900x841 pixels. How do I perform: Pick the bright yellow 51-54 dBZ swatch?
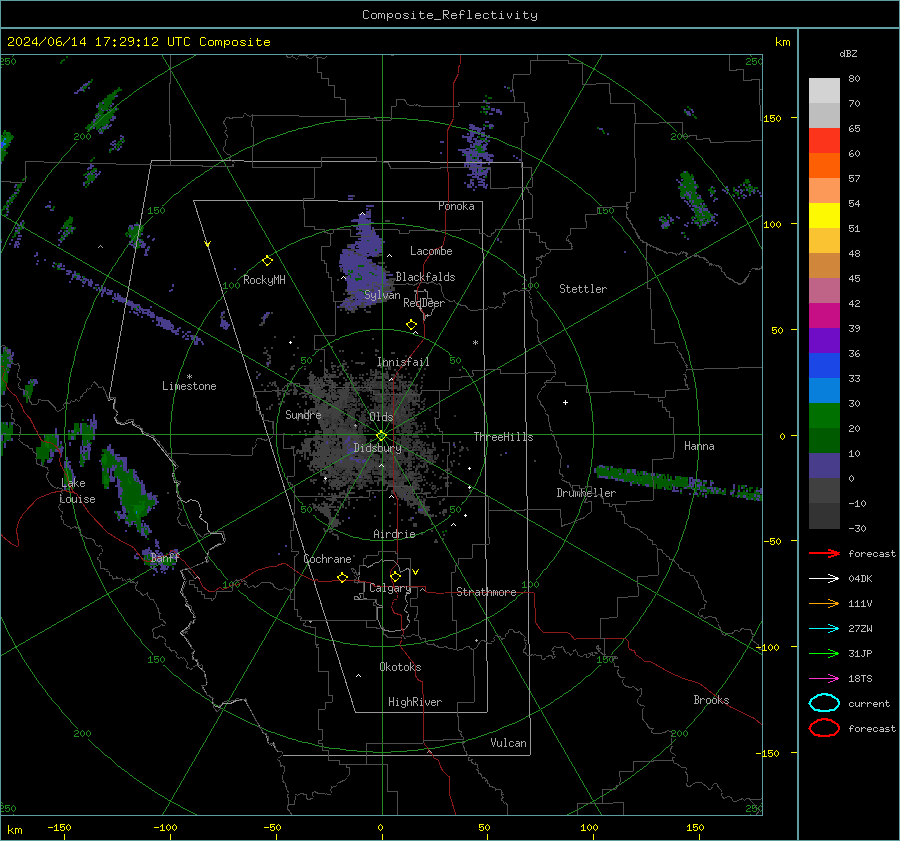click(x=824, y=215)
